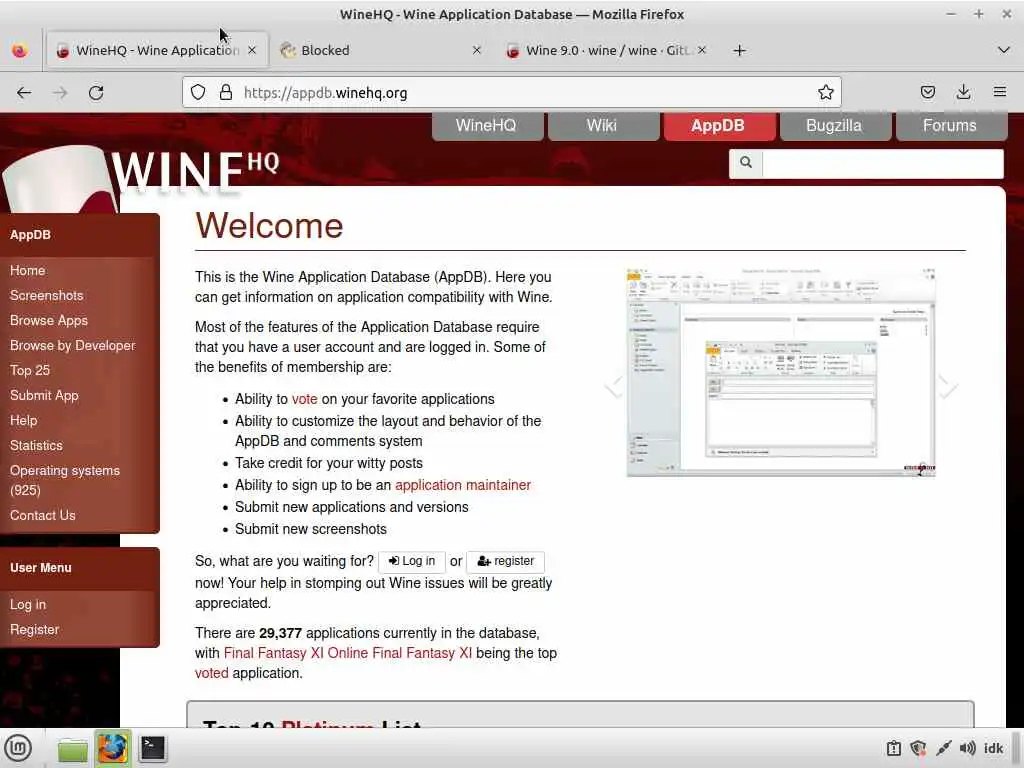Reload the current page
The image size is (1024, 768).
[x=96, y=93]
